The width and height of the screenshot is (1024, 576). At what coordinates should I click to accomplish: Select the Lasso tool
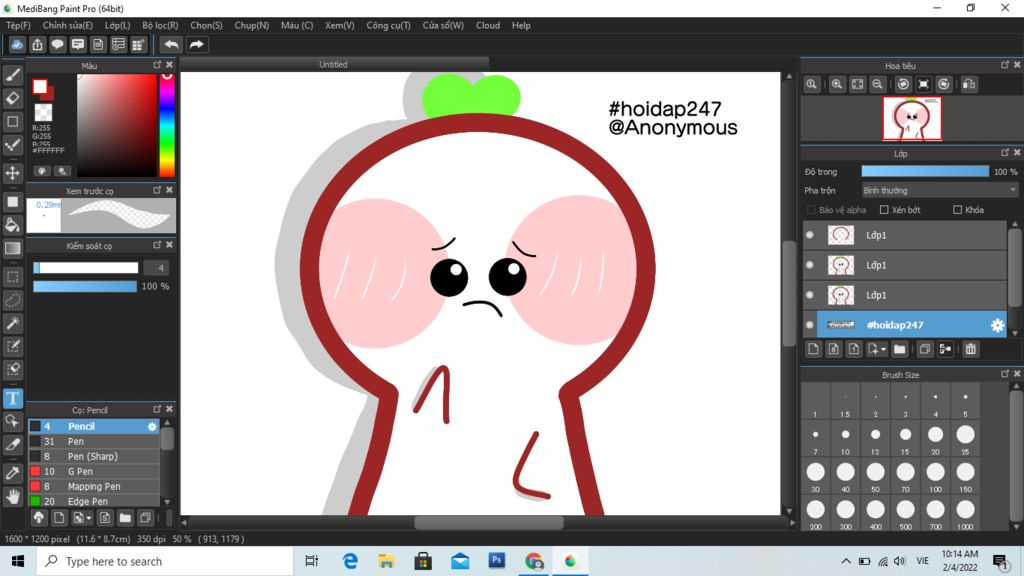(x=12, y=300)
